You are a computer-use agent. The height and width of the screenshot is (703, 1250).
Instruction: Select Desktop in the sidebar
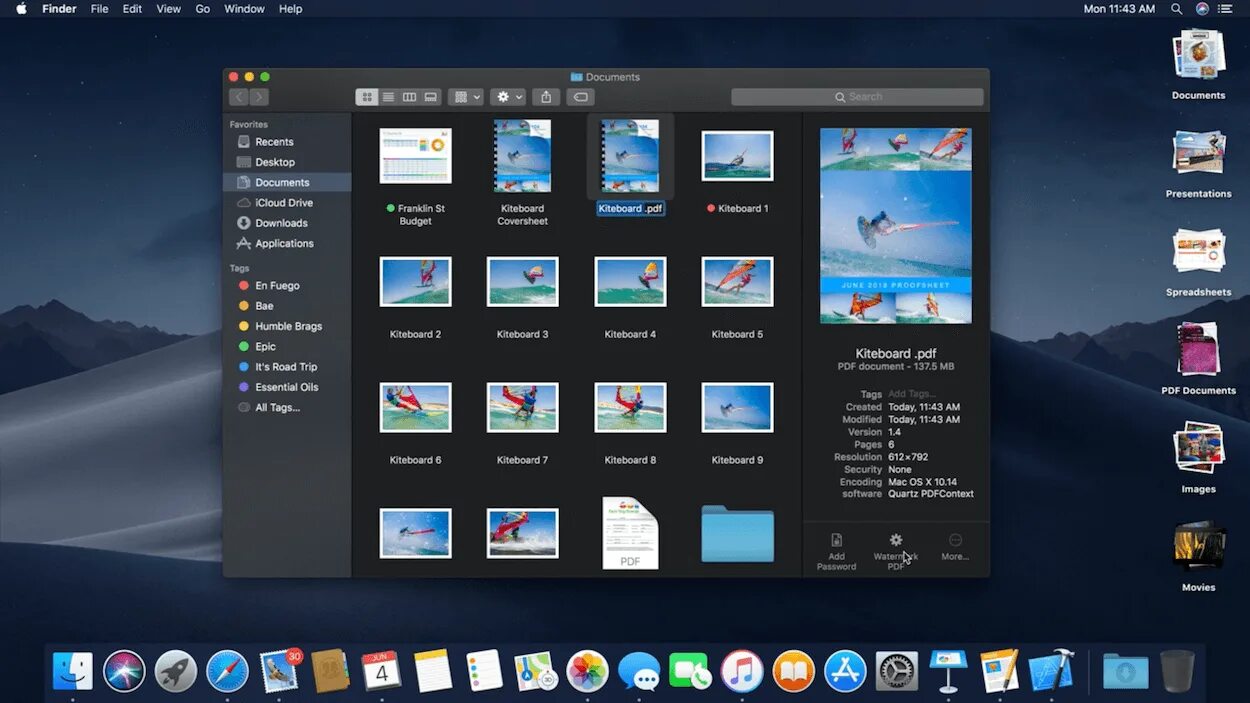(x=287, y=162)
